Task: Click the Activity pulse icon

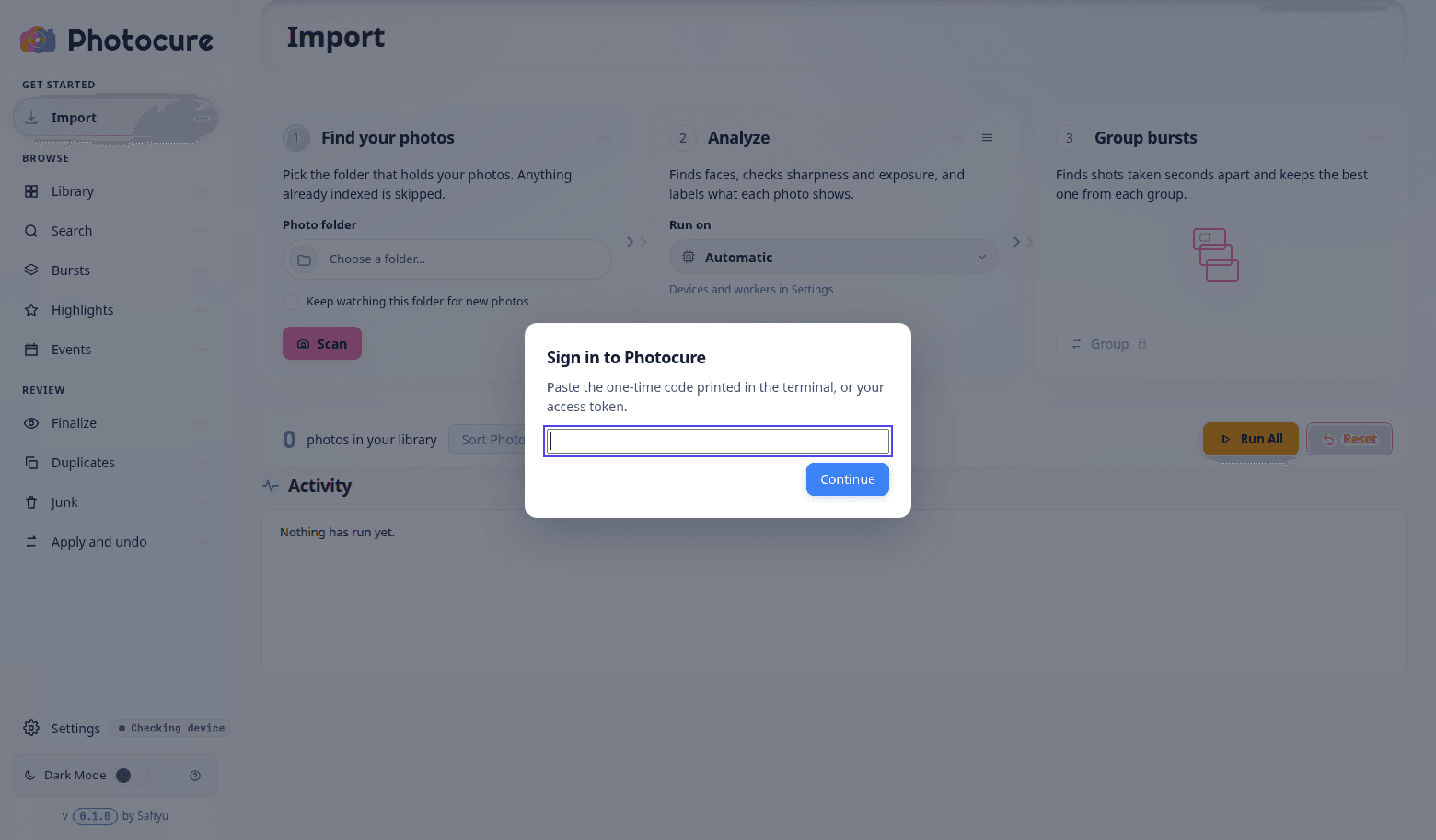Action: coord(271,486)
